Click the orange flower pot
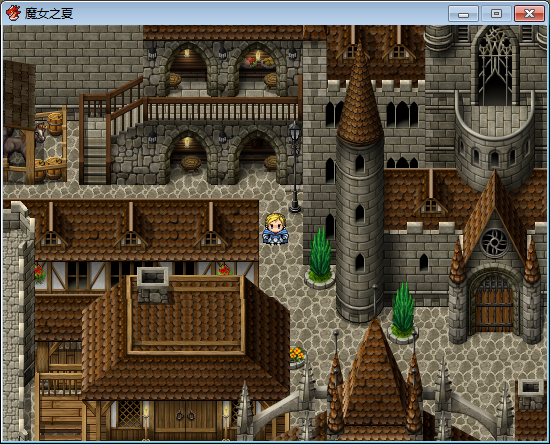This screenshot has height=444, width=550. pyautogui.click(x=297, y=357)
